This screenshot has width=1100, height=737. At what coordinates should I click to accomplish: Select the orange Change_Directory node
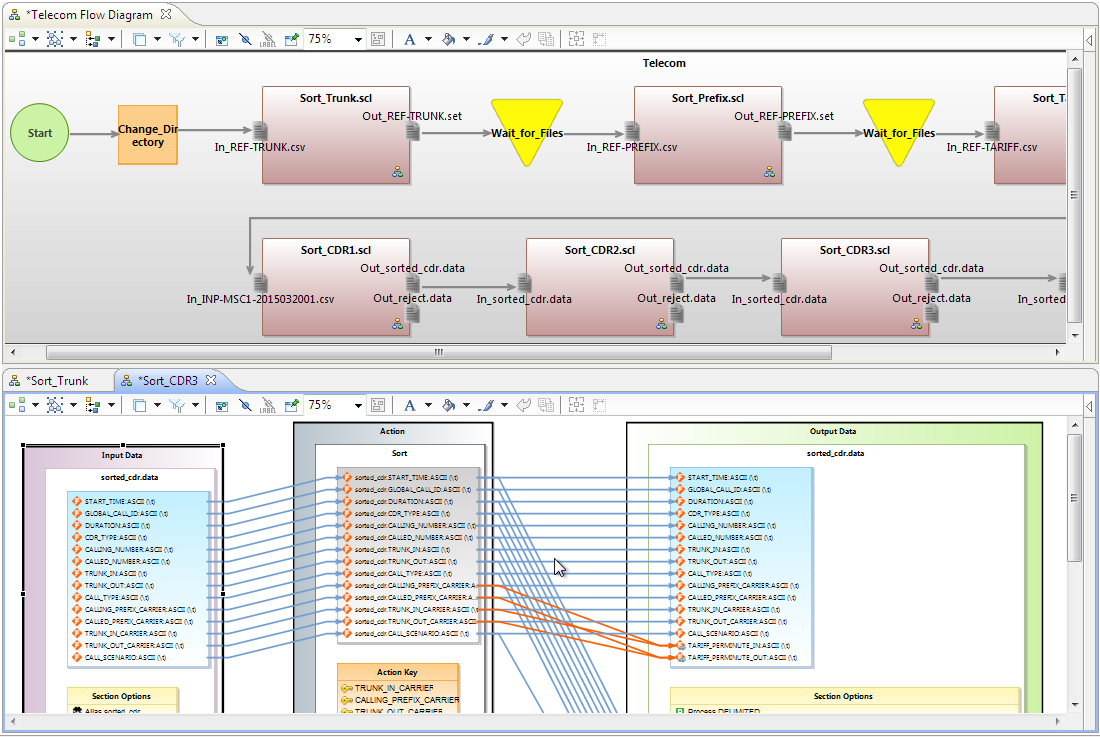[x=147, y=135]
